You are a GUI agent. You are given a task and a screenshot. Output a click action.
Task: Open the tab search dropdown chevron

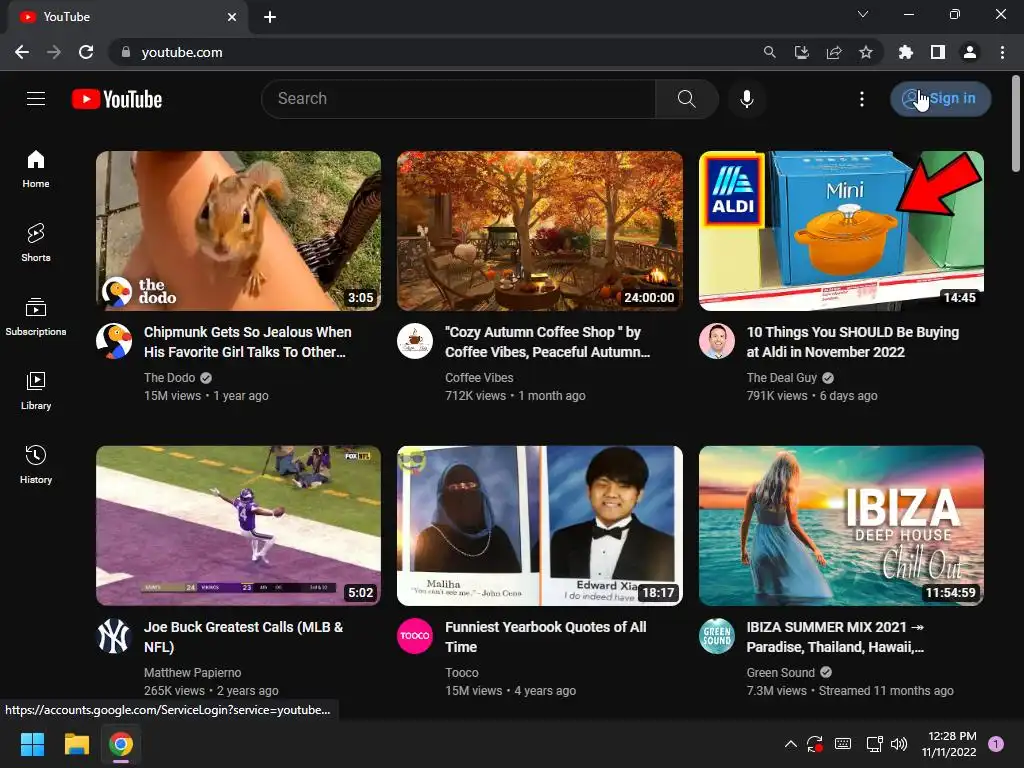tap(863, 14)
